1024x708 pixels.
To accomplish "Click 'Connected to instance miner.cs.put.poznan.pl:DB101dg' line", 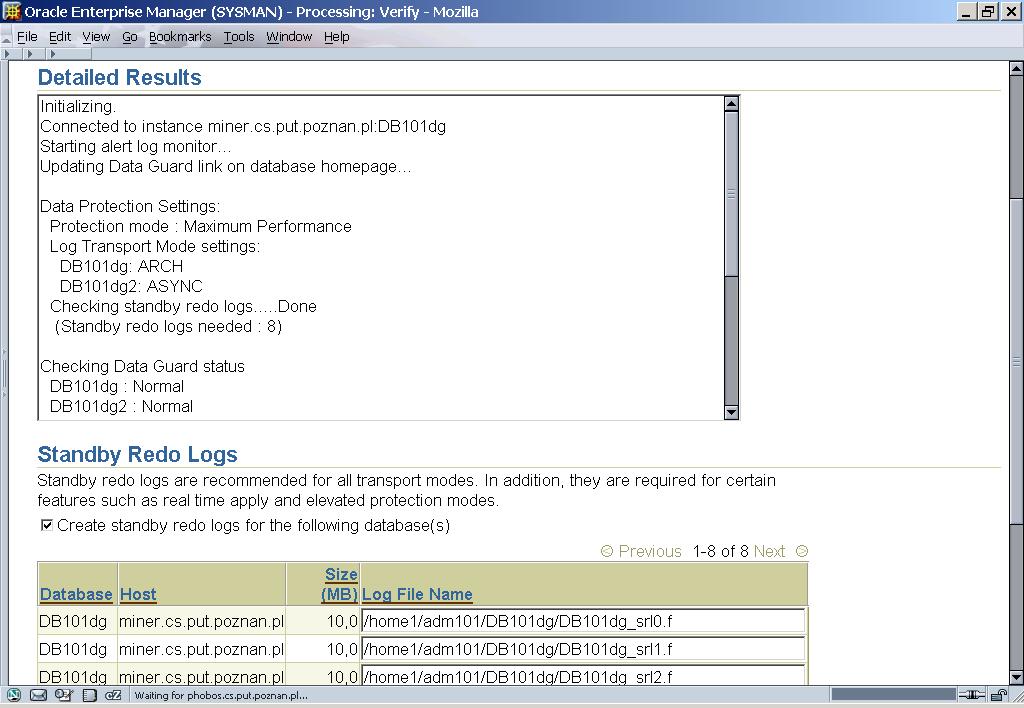I will 243,127.
